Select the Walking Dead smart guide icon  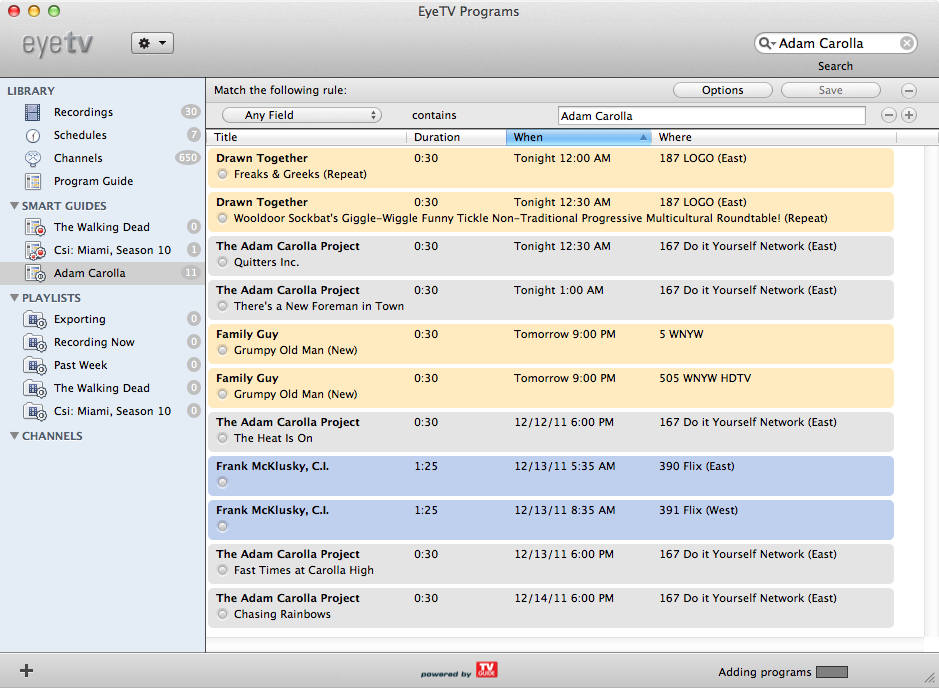point(35,227)
